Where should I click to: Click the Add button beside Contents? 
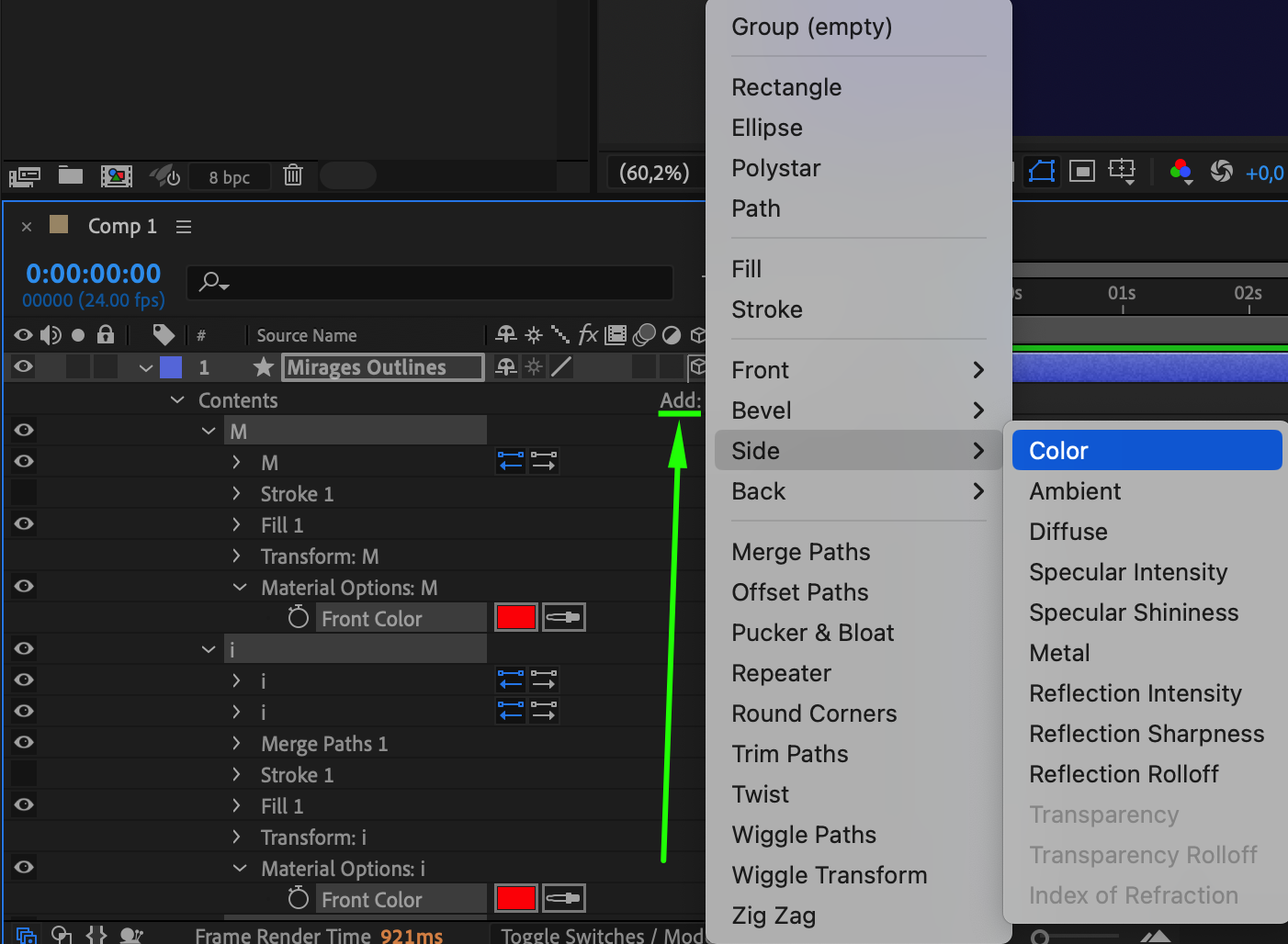pos(680,400)
